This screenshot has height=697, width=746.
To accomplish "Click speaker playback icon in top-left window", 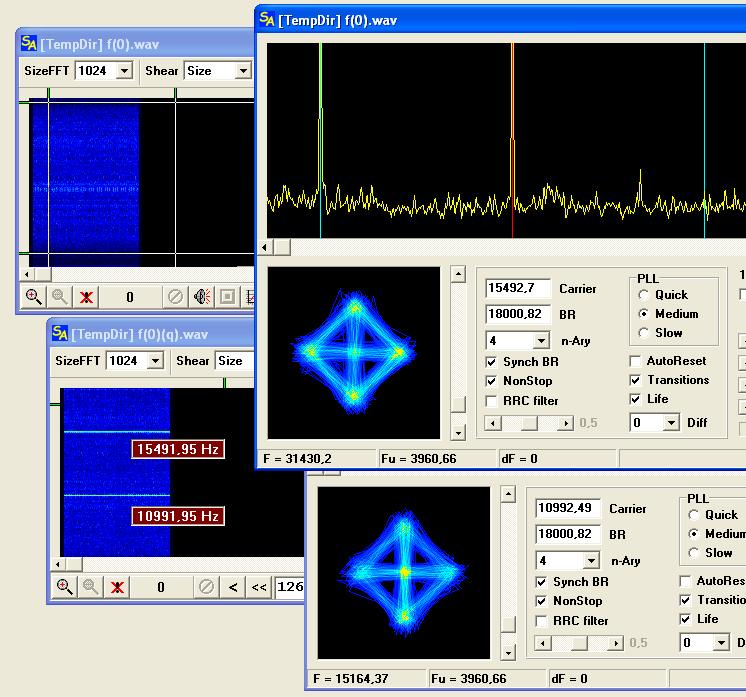I will [202, 297].
